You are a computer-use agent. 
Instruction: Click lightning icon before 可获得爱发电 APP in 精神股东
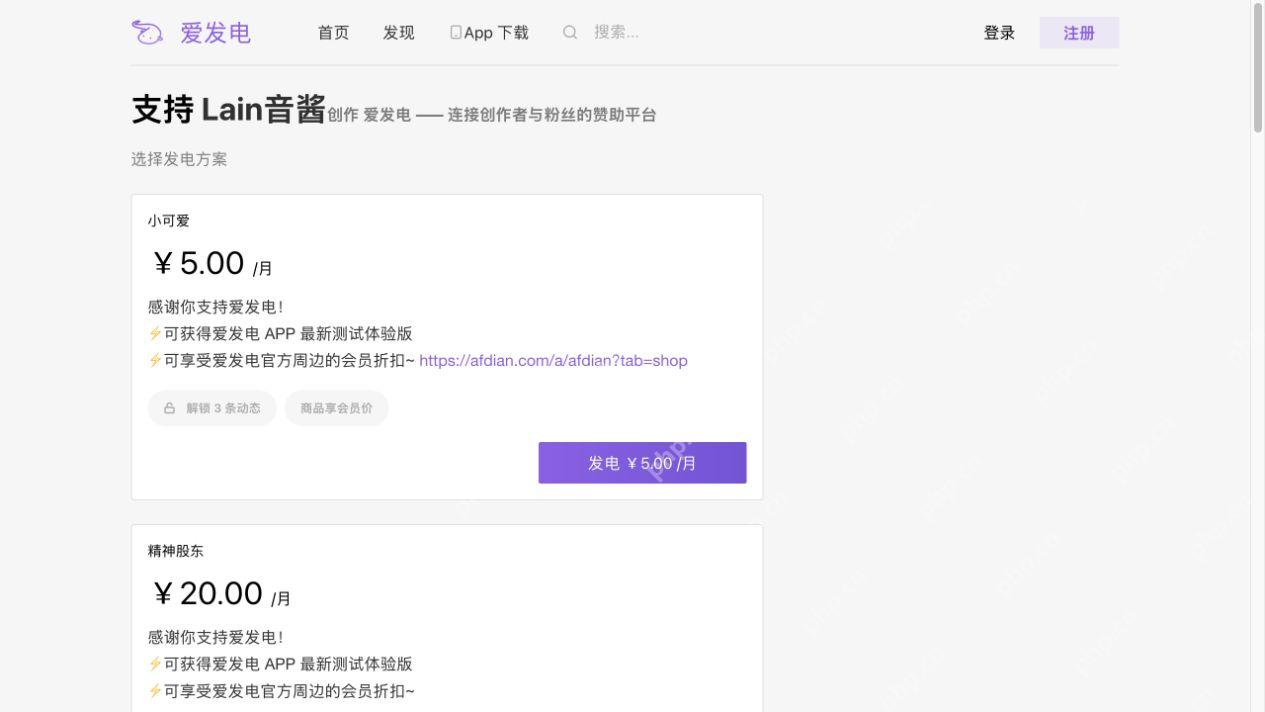click(155, 664)
